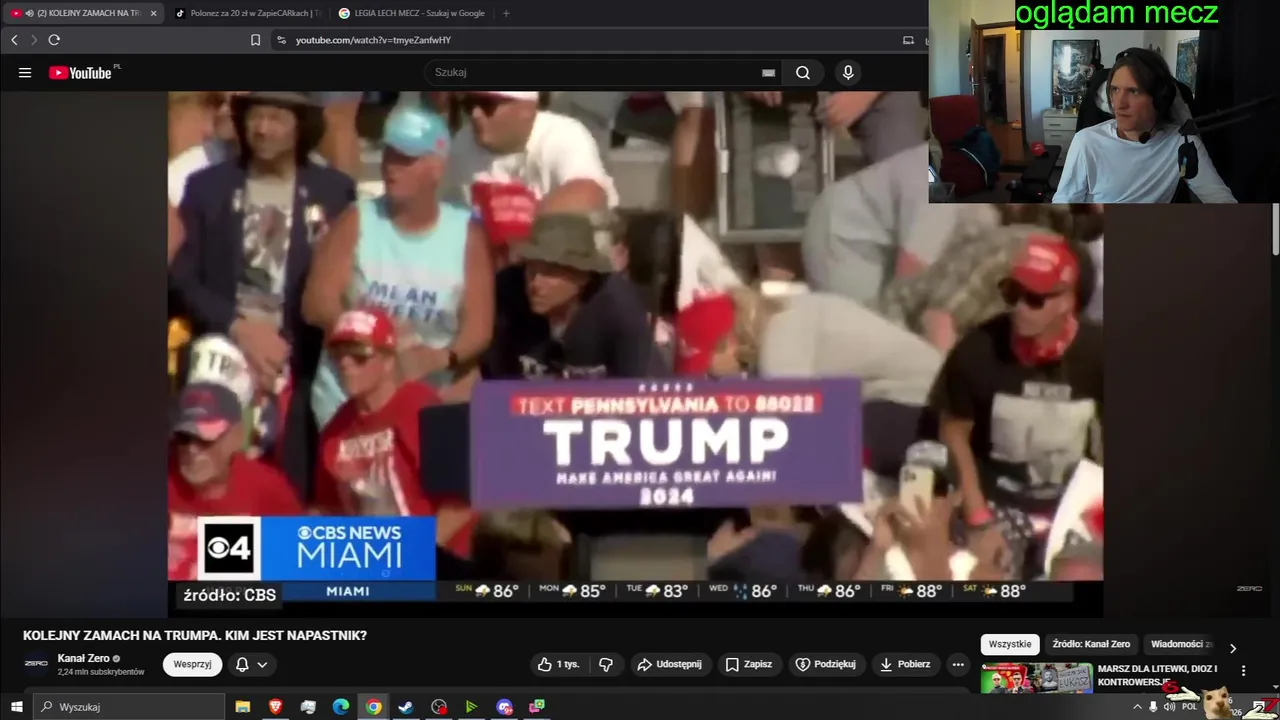Select the Wiadomości filter chip
The image size is (1280, 720).
1180,644
